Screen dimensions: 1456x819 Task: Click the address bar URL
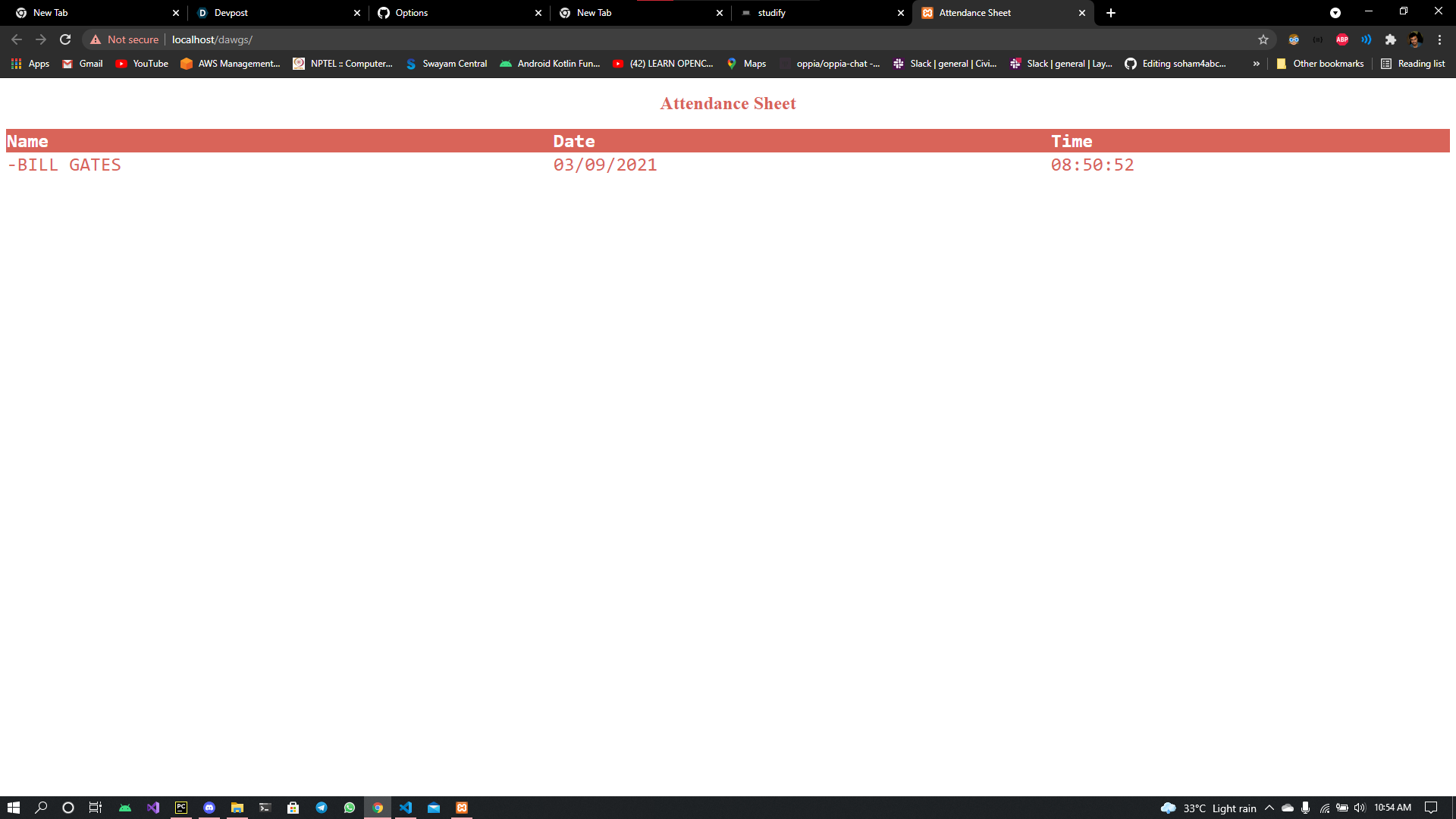tap(212, 39)
